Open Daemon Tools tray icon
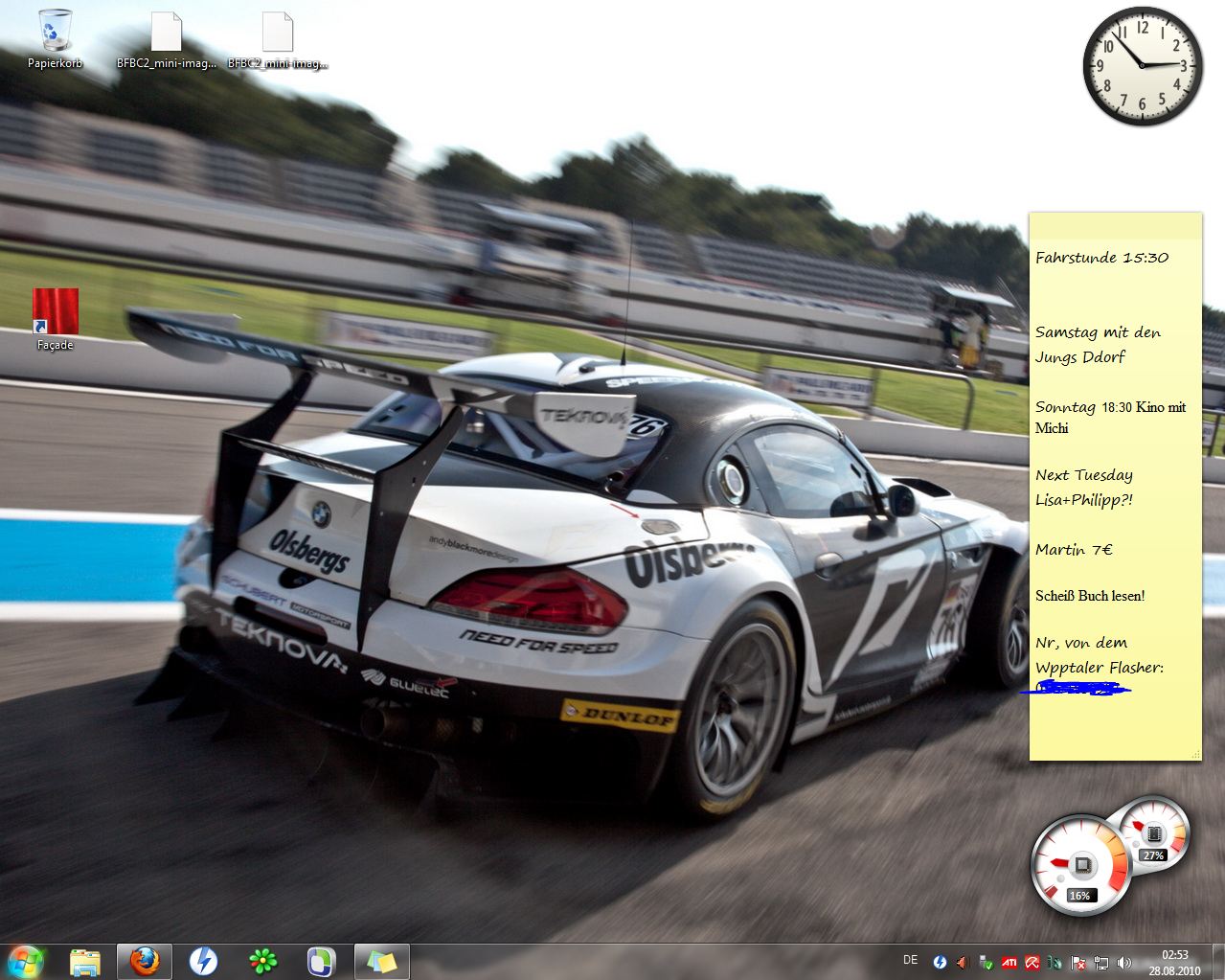This screenshot has height=980, width=1225. click(x=940, y=962)
